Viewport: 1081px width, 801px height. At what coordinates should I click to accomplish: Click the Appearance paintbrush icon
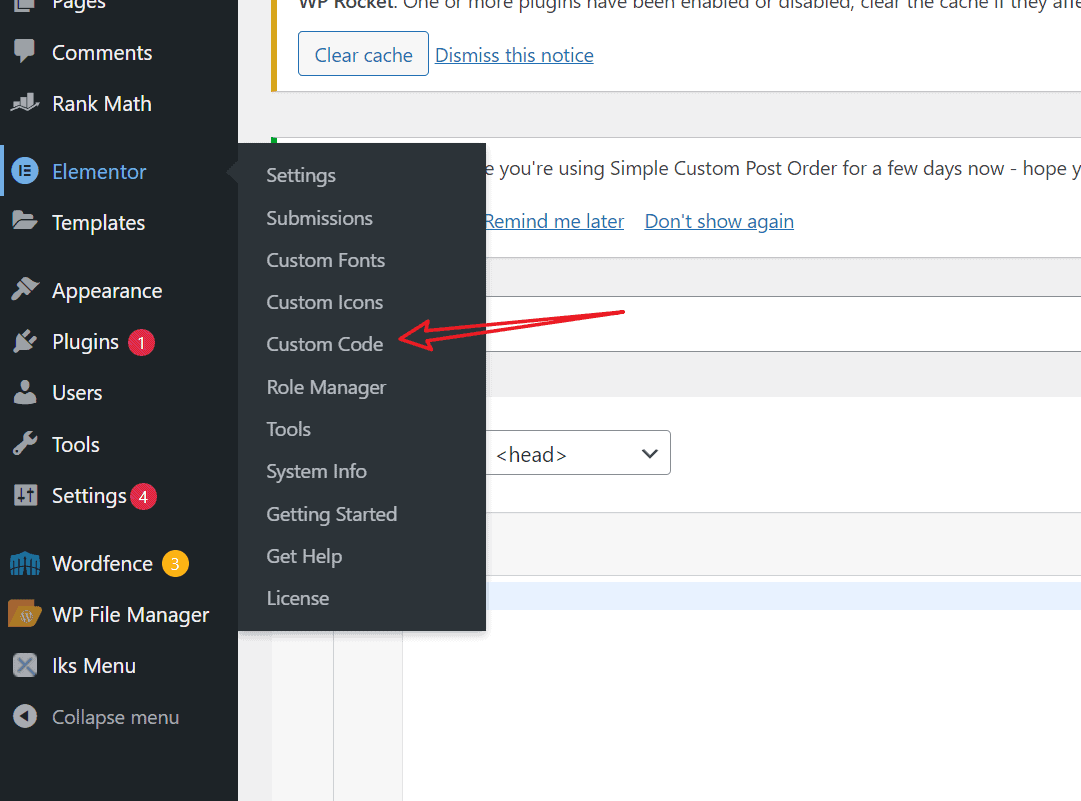coord(27,290)
